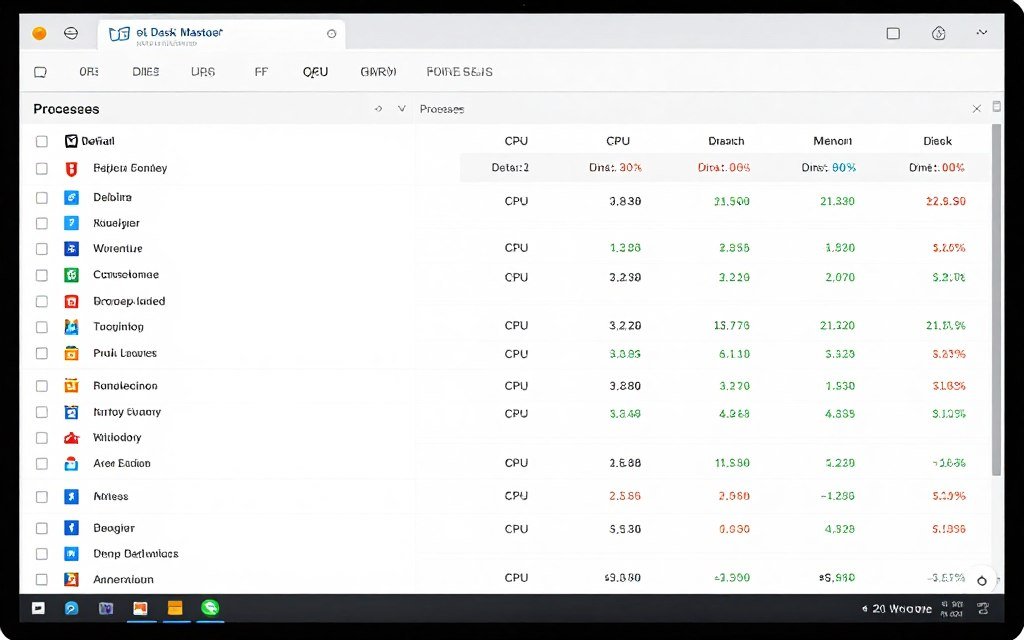
Task: Click the refresh icon beside the Processes header
Action: point(378,108)
